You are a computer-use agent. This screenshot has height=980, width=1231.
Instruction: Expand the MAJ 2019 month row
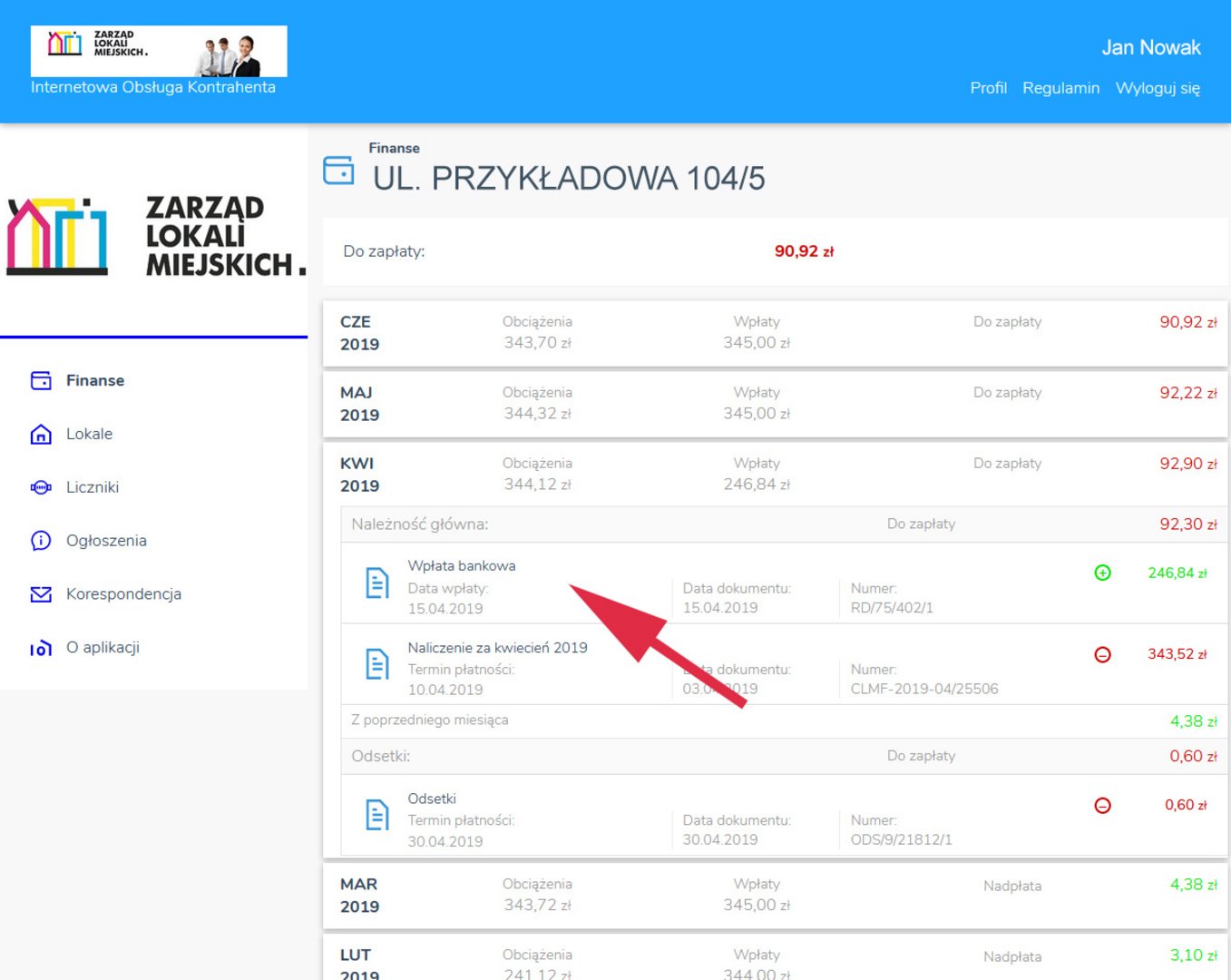[x=775, y=404]
